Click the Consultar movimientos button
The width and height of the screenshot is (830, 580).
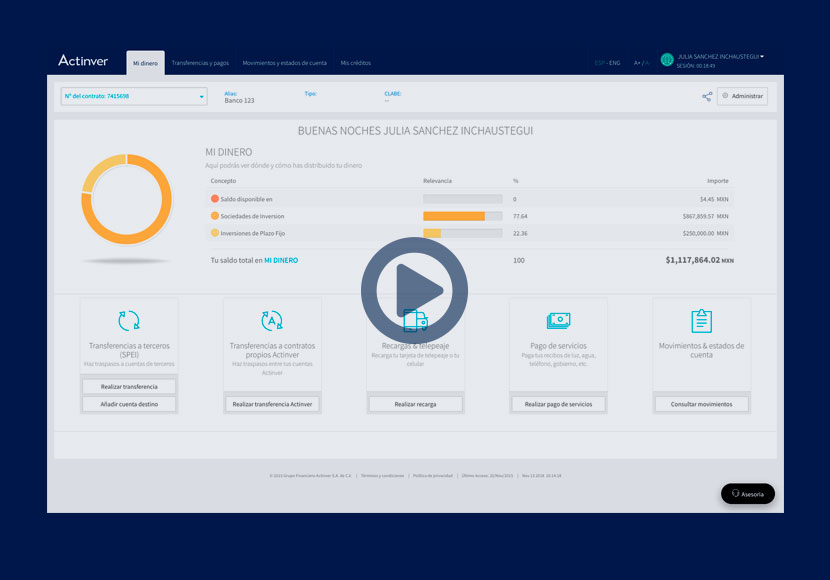point(701,404)
